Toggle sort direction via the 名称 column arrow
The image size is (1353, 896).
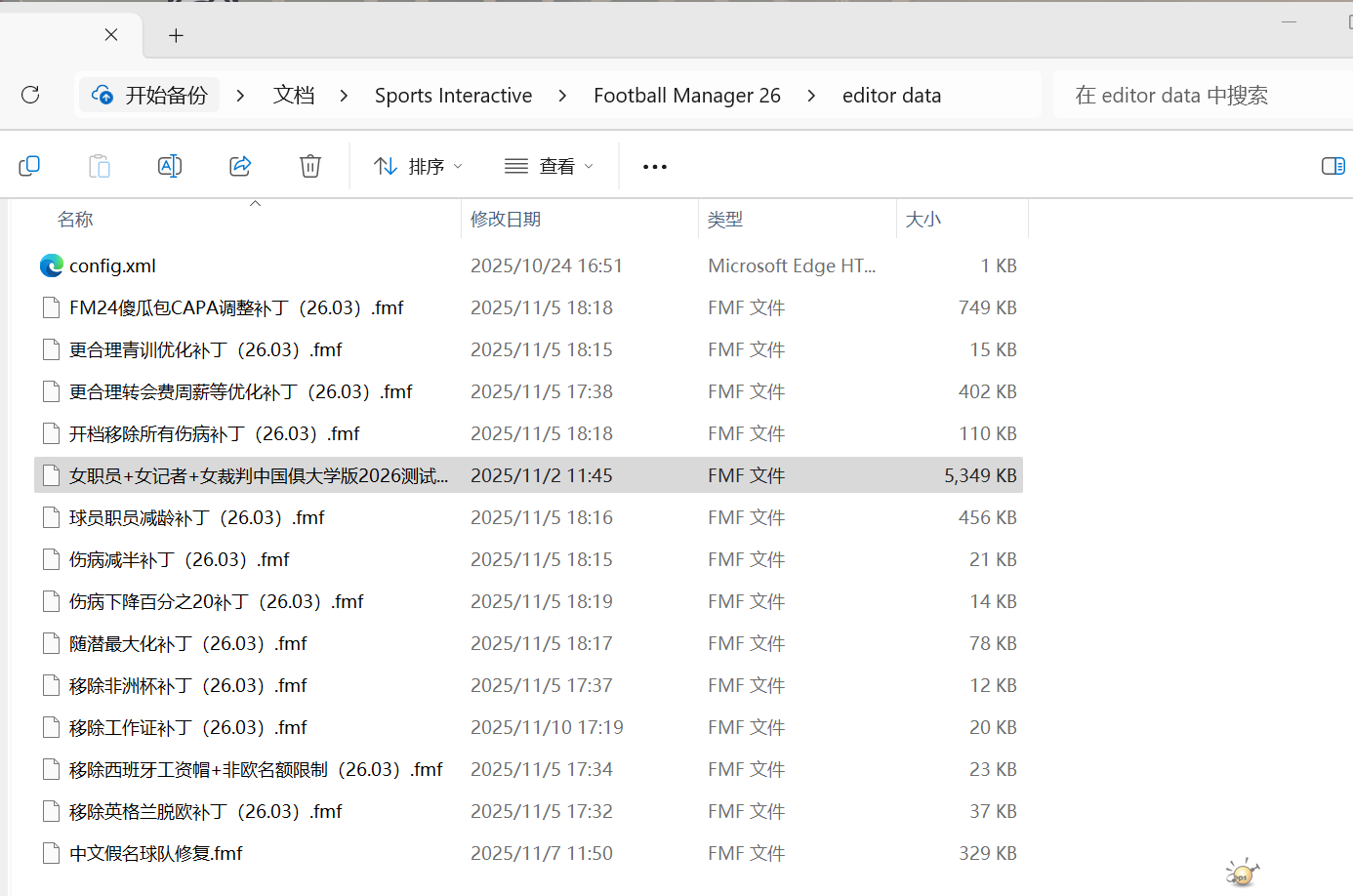pyautogui.click(x=255, y=202)
